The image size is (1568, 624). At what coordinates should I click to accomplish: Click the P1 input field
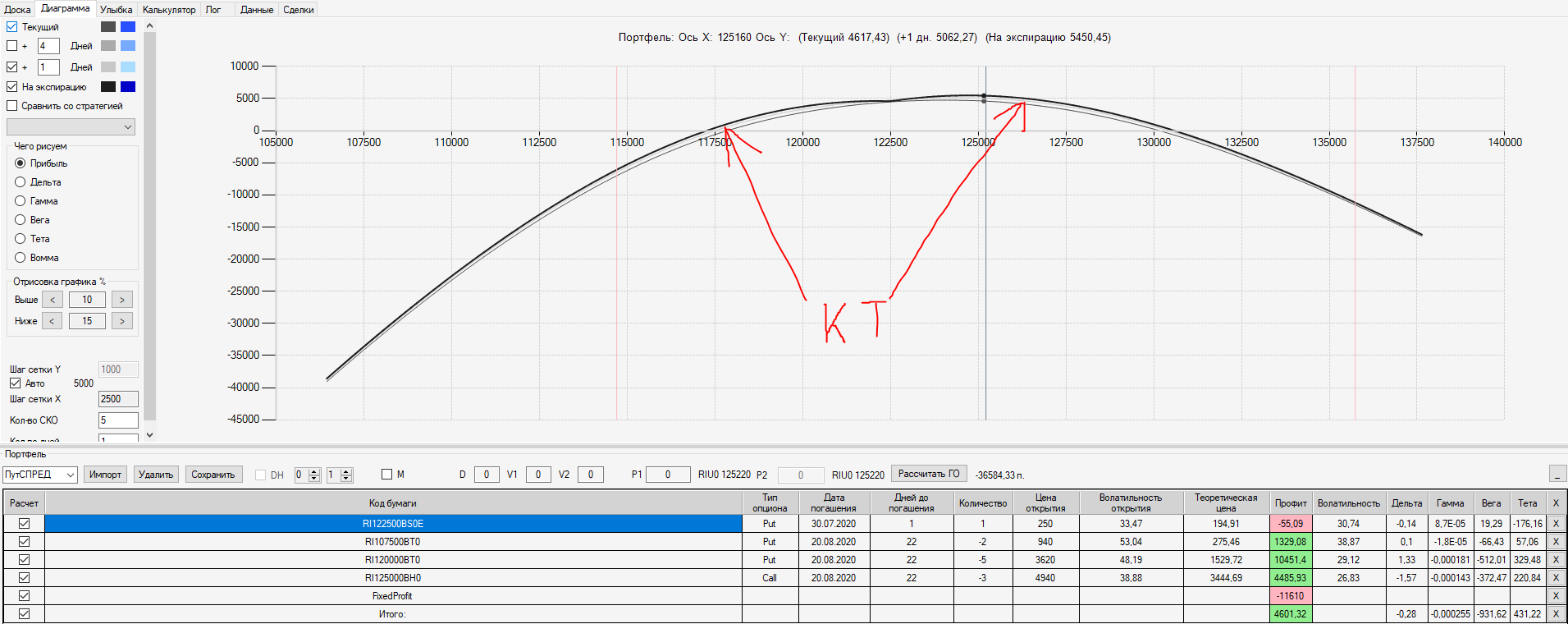pos(668,475)
